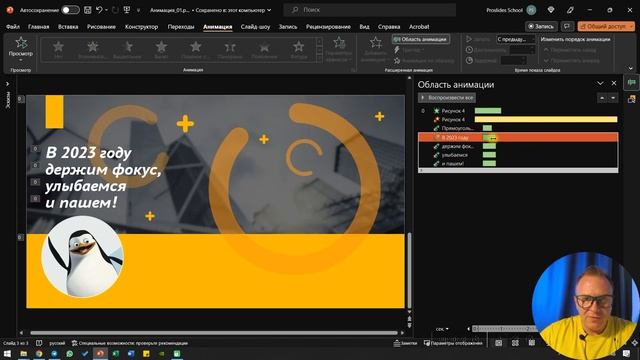Toggle the Область анимации button
Viewport: 640px width, 360px height.
420,39
